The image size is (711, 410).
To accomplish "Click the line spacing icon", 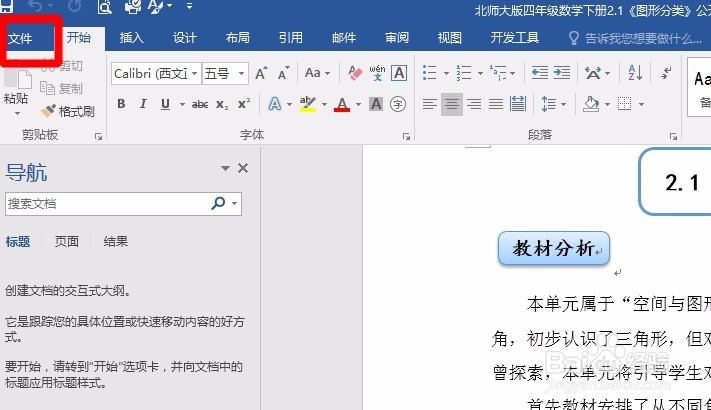I will coord(549,104).
